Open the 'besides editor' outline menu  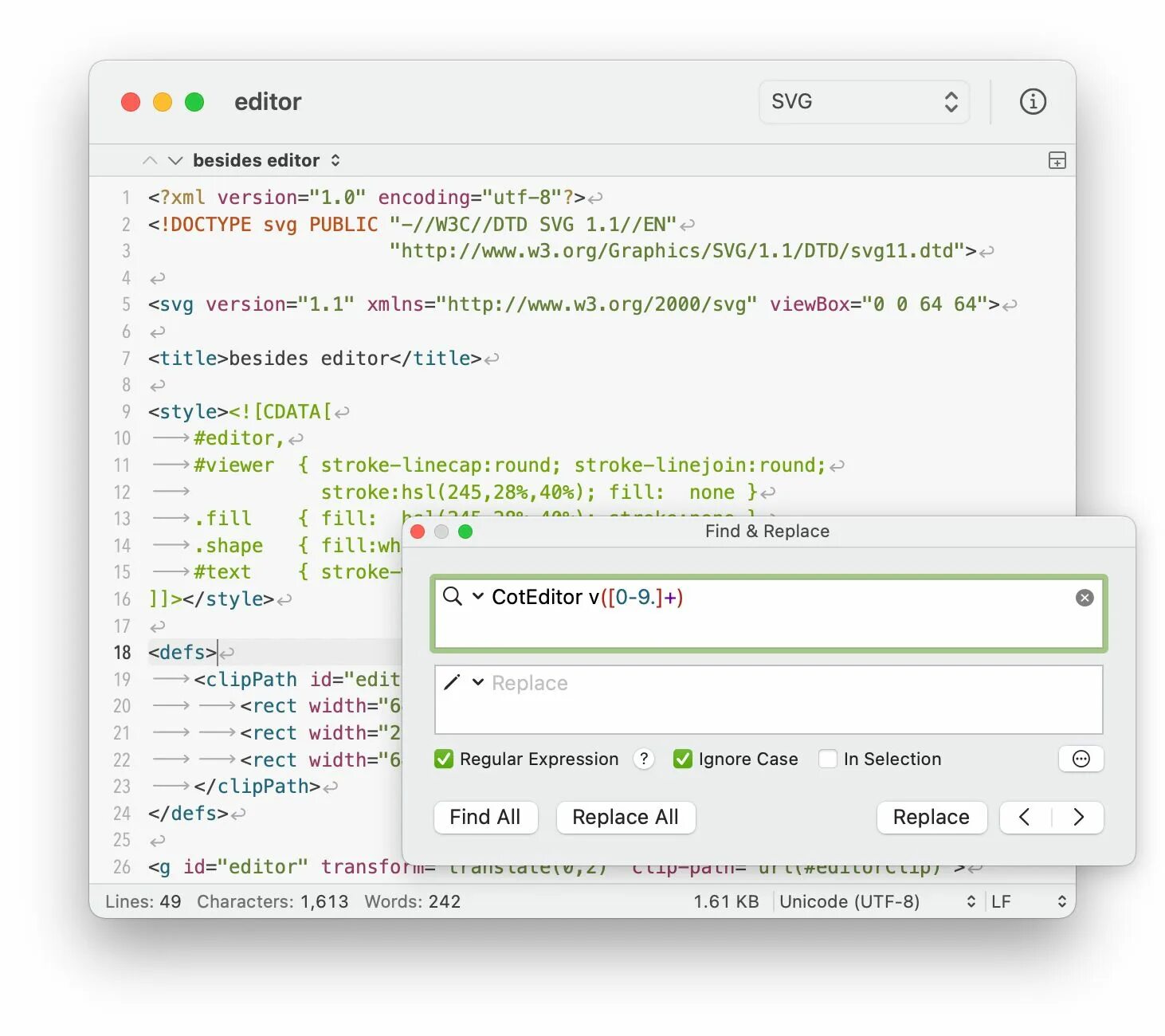266,160
